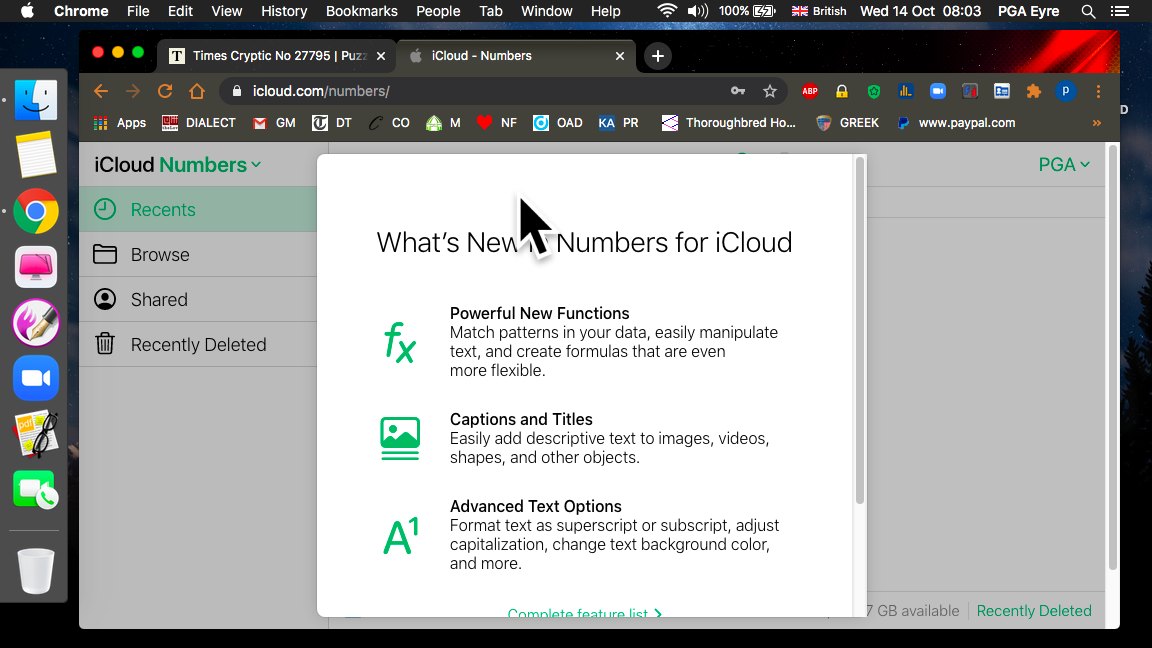This screenshot has height=648, width=1152.
Task: Open the GREEK bookmark
Action: click(x=847, y=123)
